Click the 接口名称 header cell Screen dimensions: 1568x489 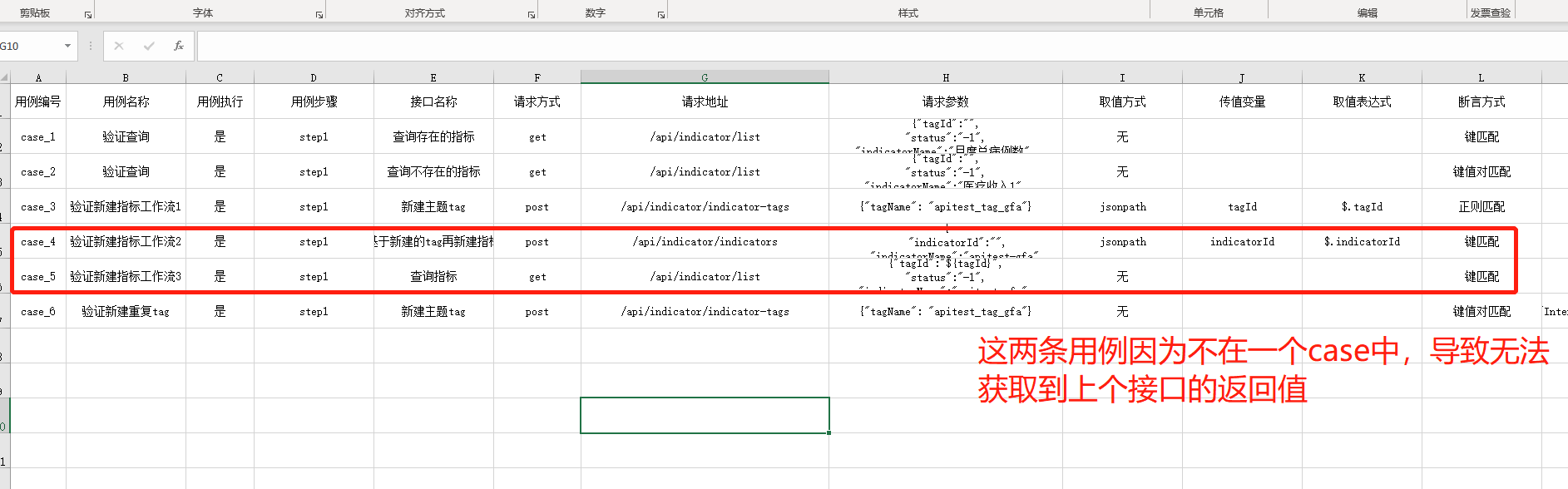pos(433,101)
